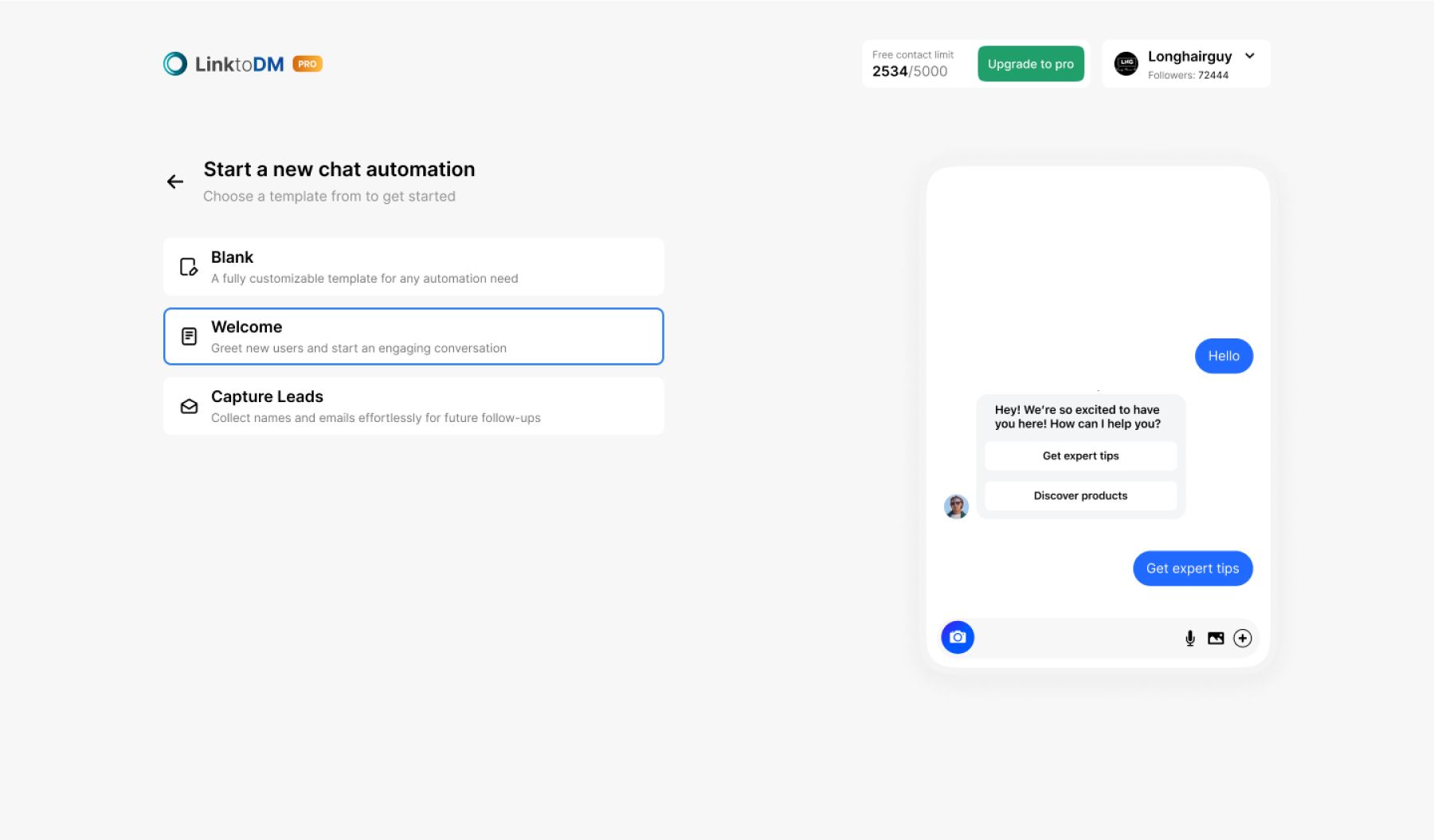Select the Capture Leads template option
1434x840 pixels.
[413, 406]
